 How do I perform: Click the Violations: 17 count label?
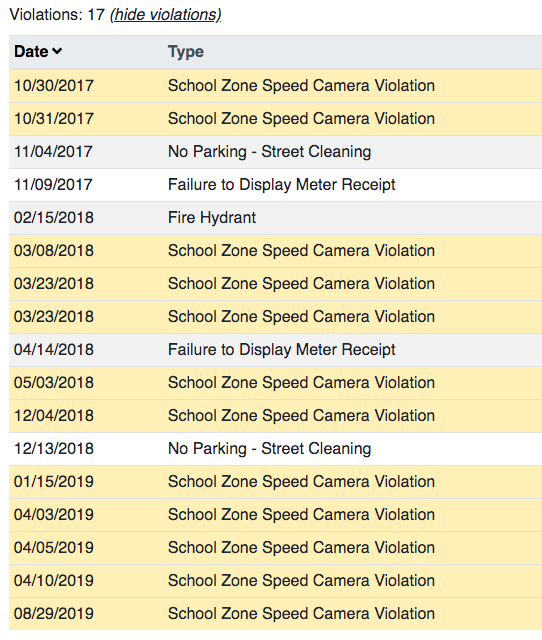coord(57,15)
